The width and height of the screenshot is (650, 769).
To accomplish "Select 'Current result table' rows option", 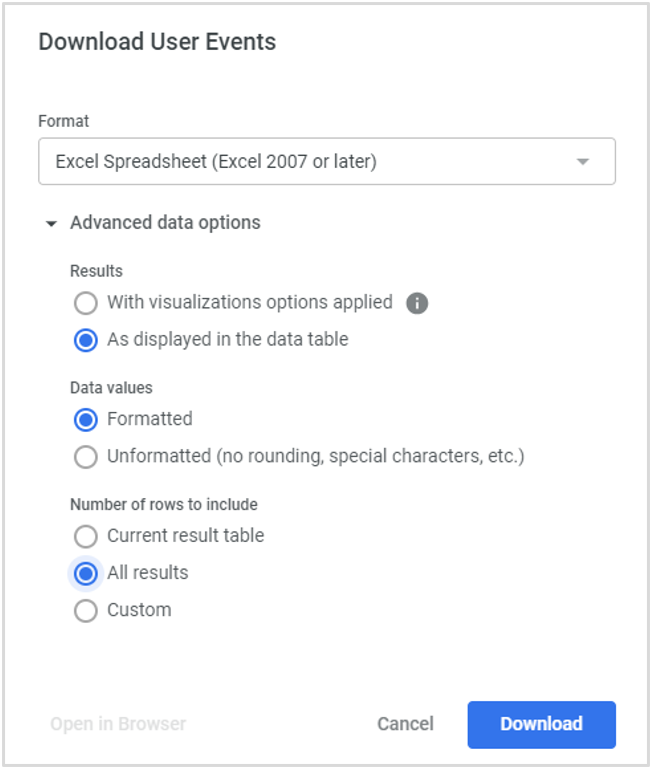I will click(86, 536).
